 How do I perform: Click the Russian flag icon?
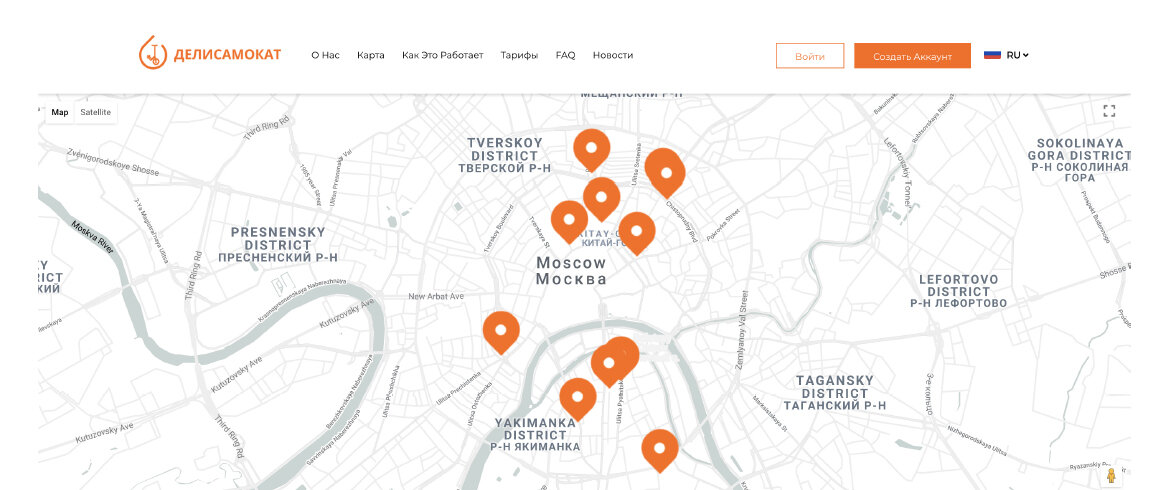[x=992, y=54]
